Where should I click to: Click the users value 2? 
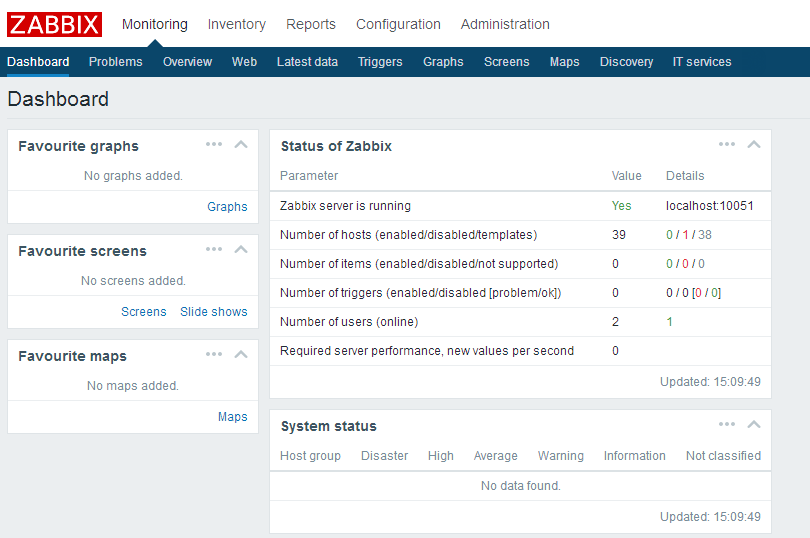615,321
